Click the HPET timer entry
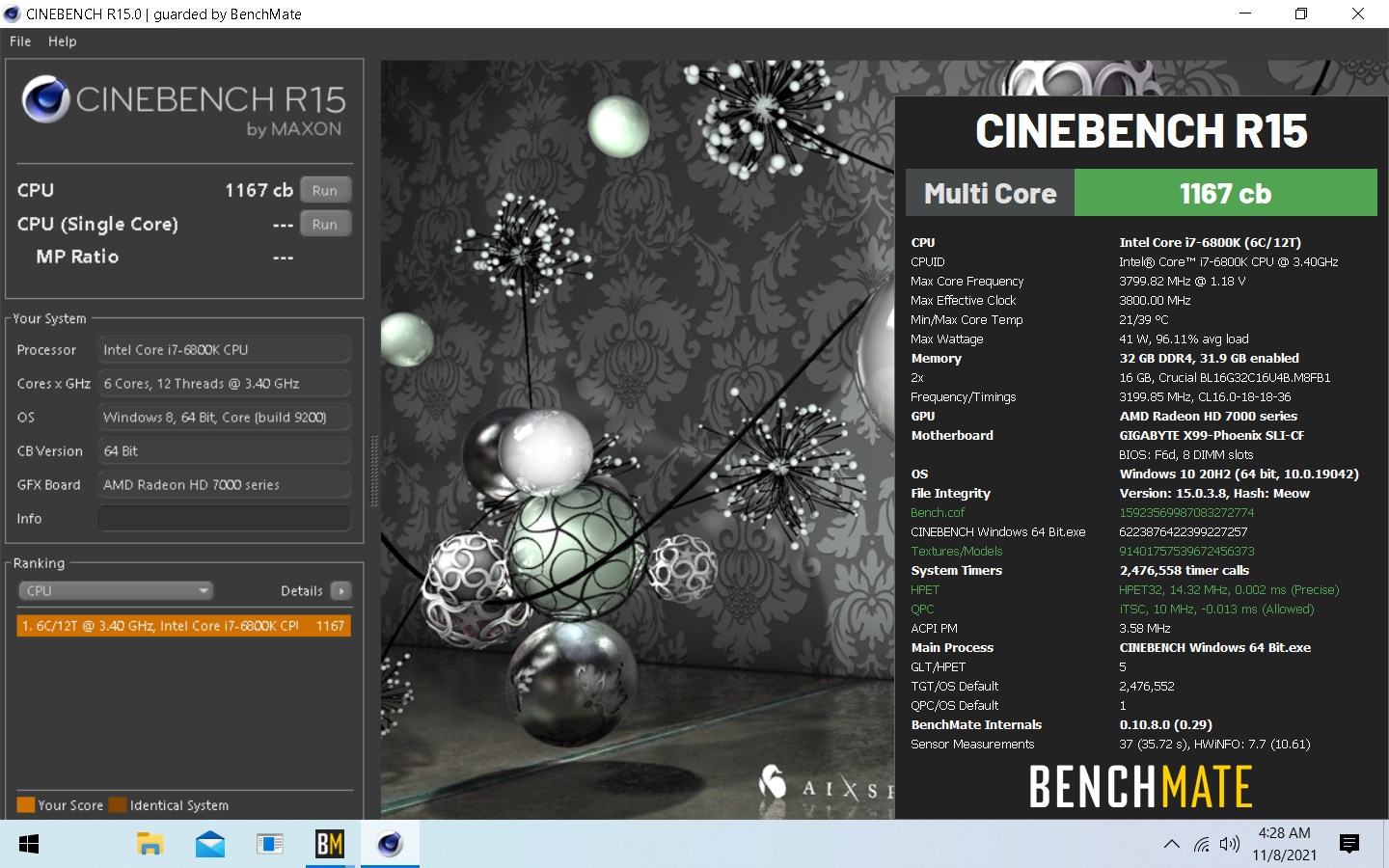The width and height of the screenshot is (1389, 868). [x=925, y=590]
